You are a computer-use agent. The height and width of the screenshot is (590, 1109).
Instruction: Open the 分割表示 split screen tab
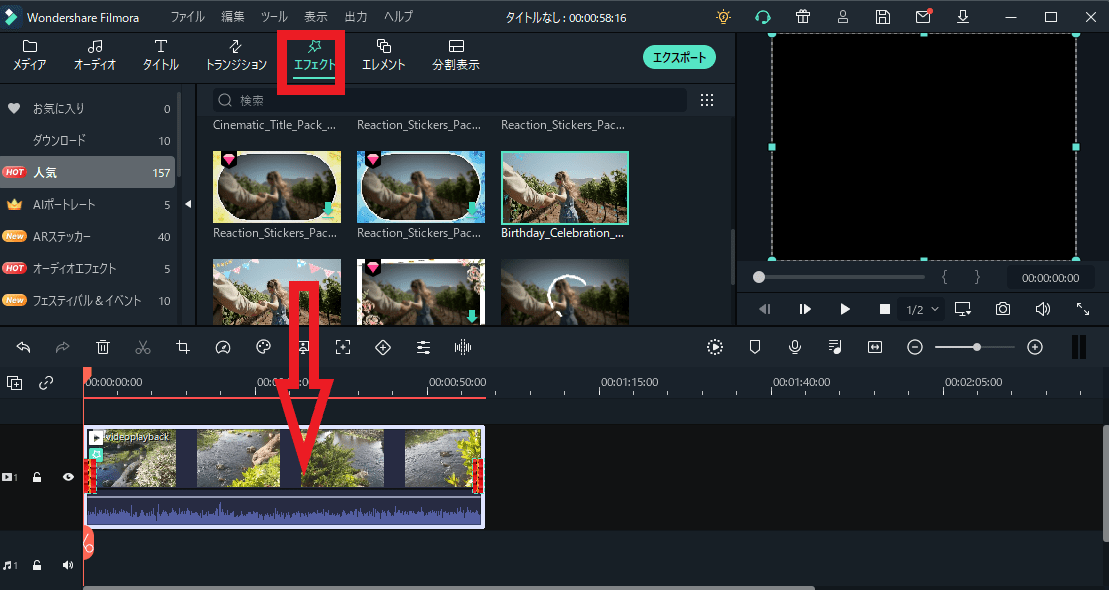point(456,55)
